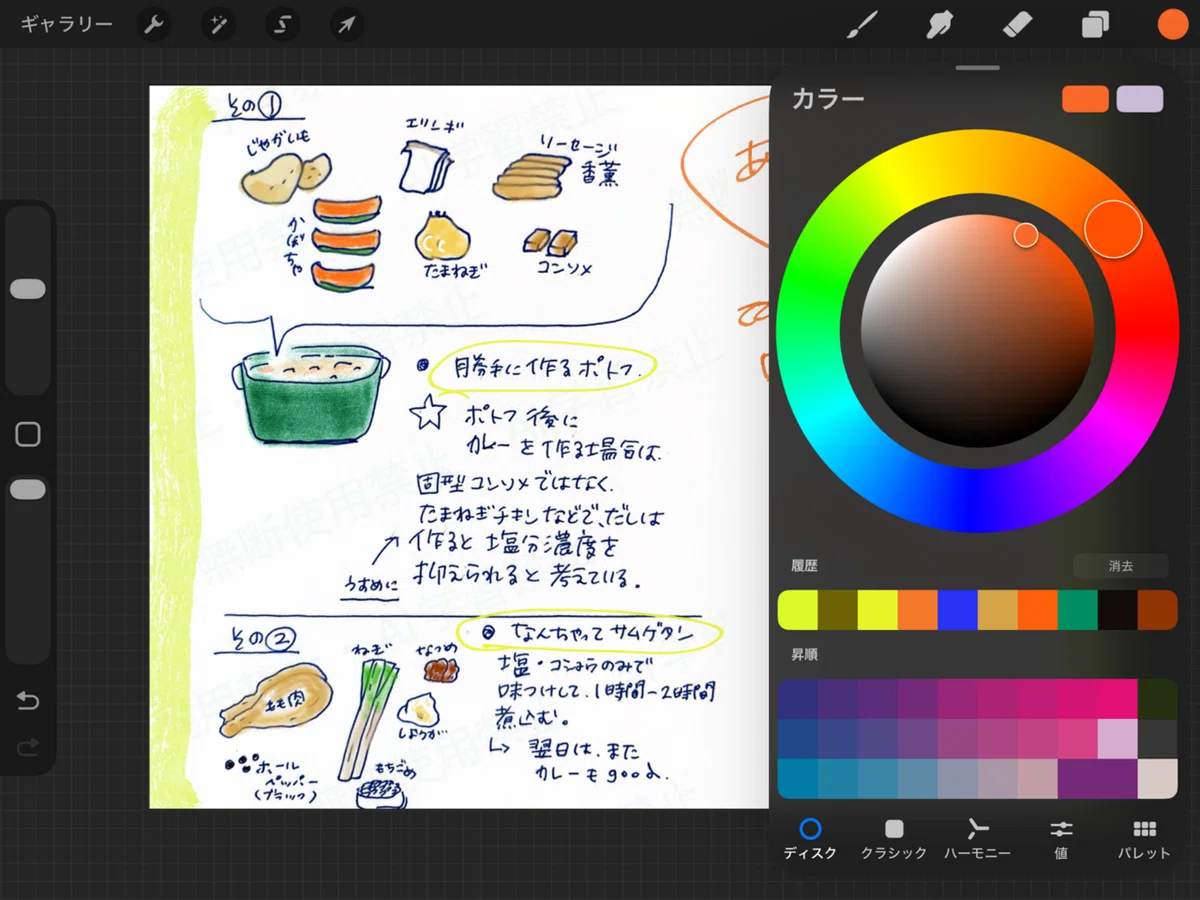
Task: Activate the Transform arrow tool
Action: pos(345,25)
